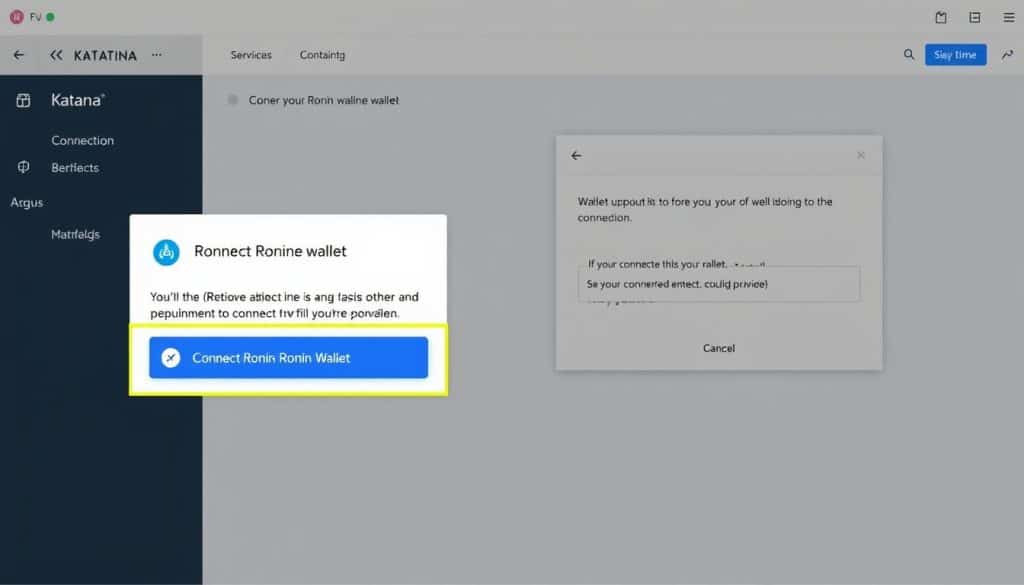This screenshot has height=585, width=1024.
Task: Open the hamburger menu in top bar
Action: coord(1008,18)
